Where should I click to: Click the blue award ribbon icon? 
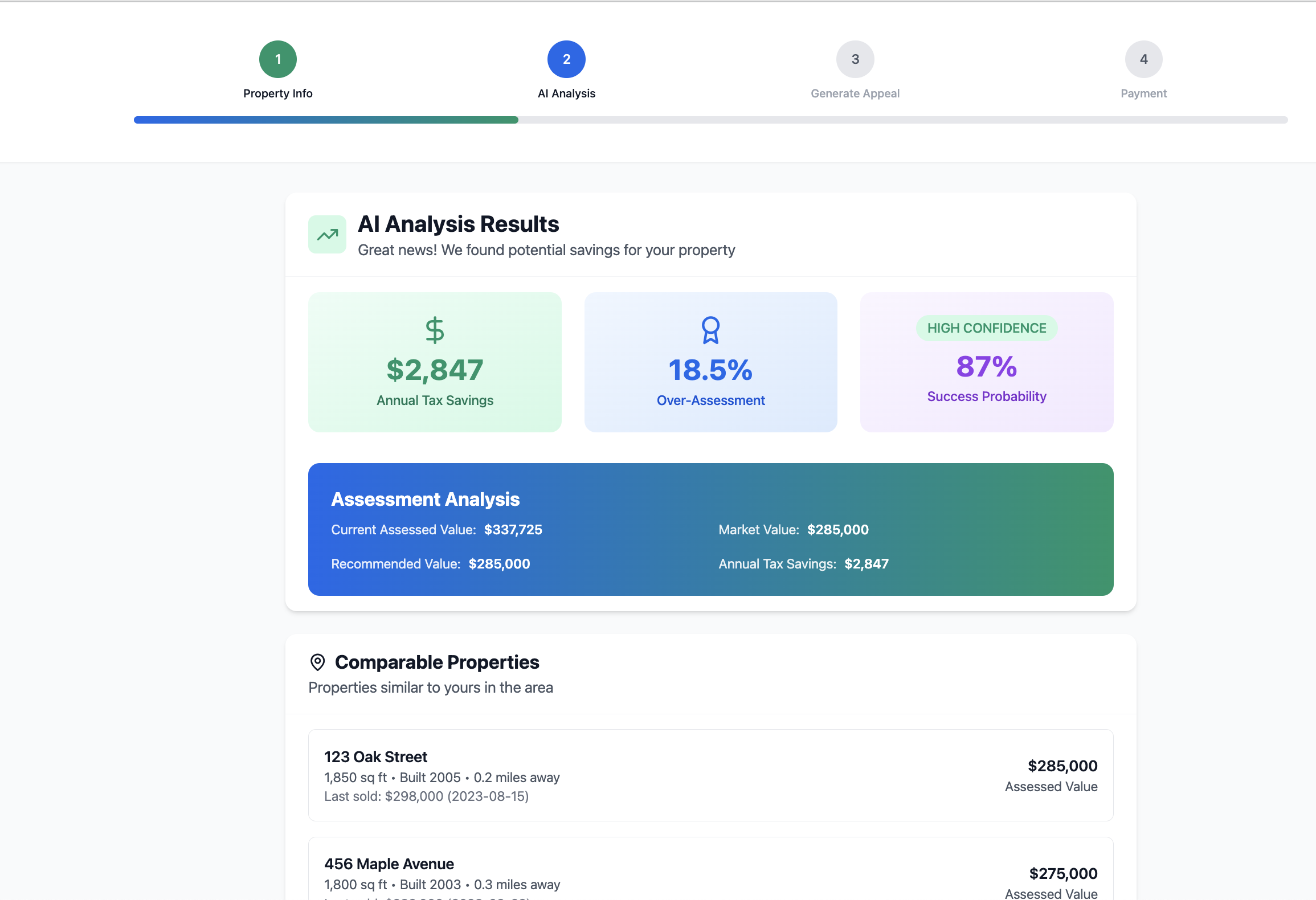710,330
